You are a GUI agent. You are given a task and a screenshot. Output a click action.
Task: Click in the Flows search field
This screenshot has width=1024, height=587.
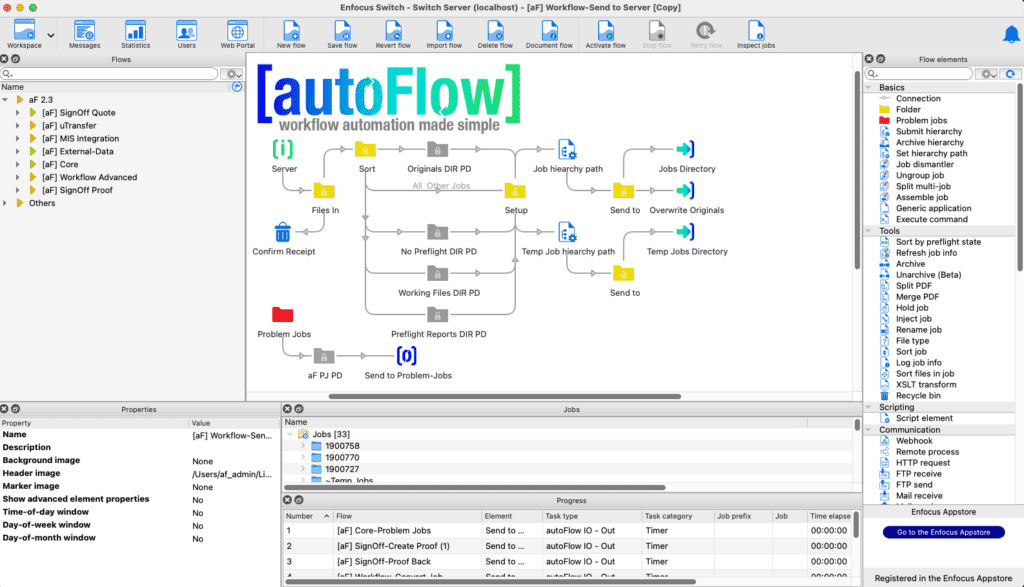click(109, 74)
